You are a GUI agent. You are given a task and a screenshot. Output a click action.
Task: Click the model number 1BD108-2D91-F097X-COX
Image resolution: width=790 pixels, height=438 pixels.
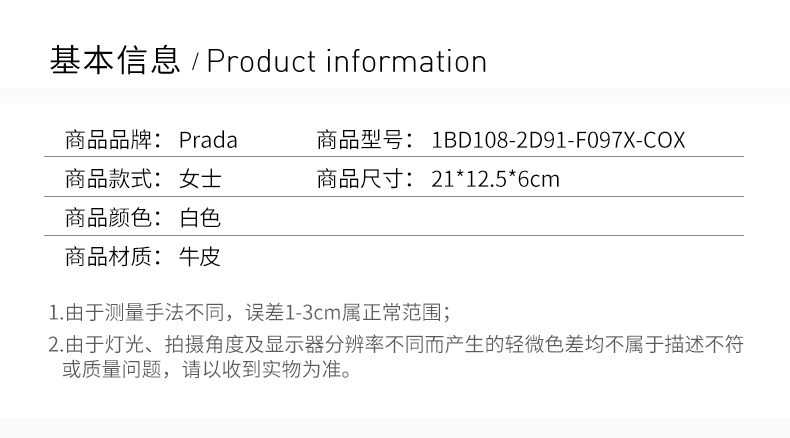click(x=558, y=139)
